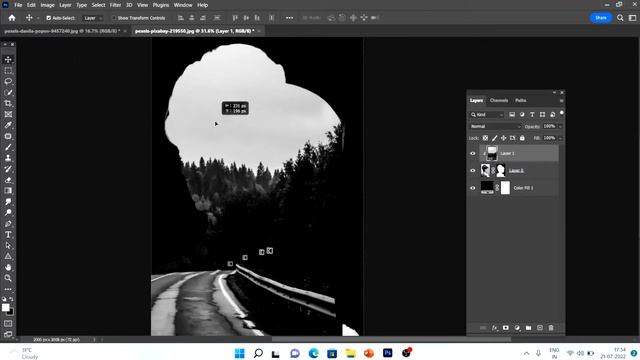Add a layer mask
This screenshot has width=640, height=360.
[506, 328]
